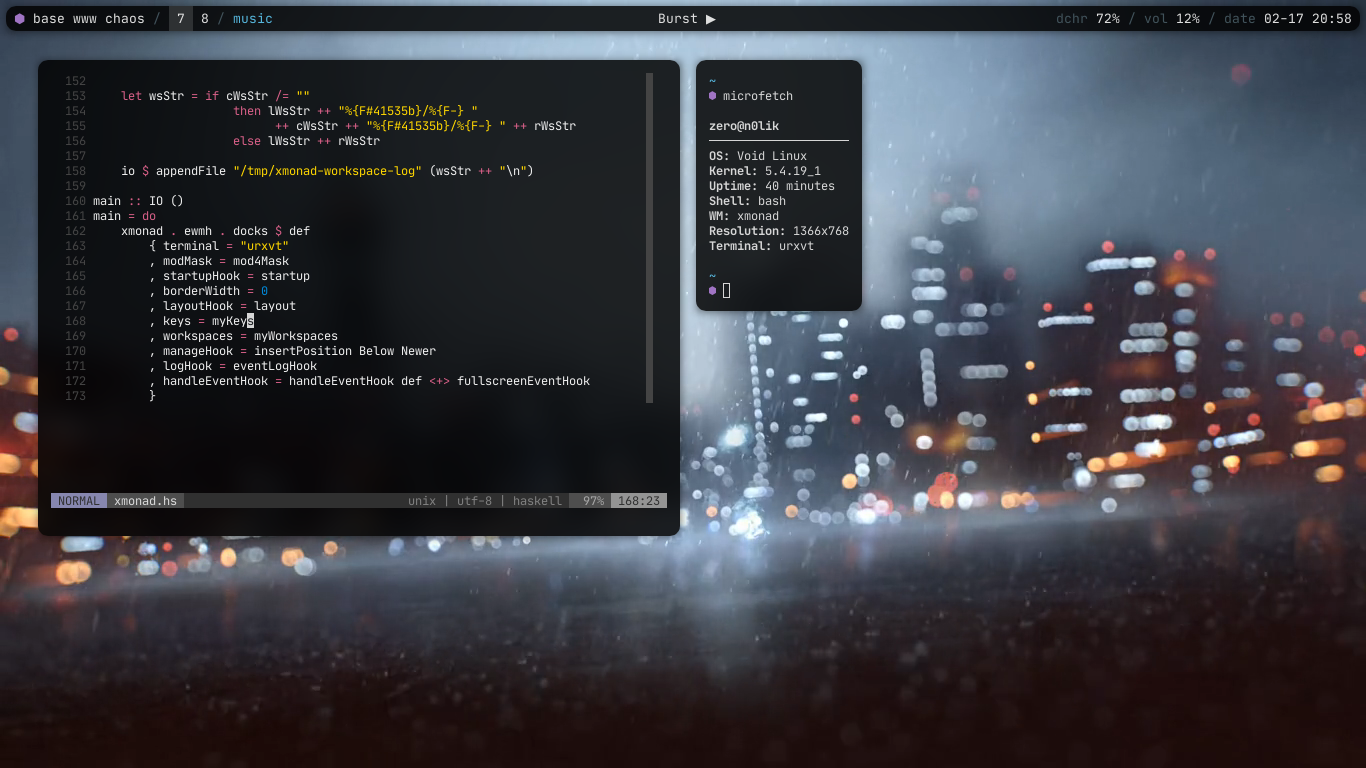Click line number 153 in the gutter
The width and height of the screenshot is (1366, 768).
click(76, 96)
